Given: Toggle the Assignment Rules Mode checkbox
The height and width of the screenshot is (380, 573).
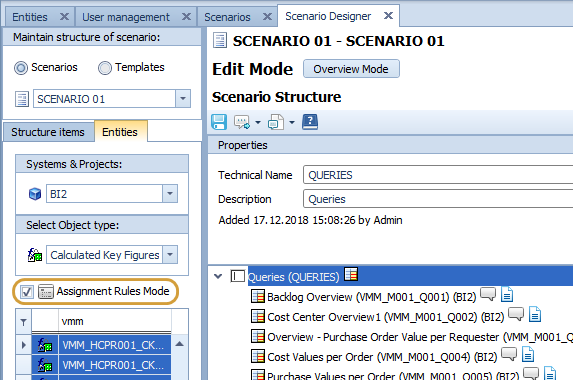Looking at the screenshot, I should pyautogui.click(x=27, y=292).
